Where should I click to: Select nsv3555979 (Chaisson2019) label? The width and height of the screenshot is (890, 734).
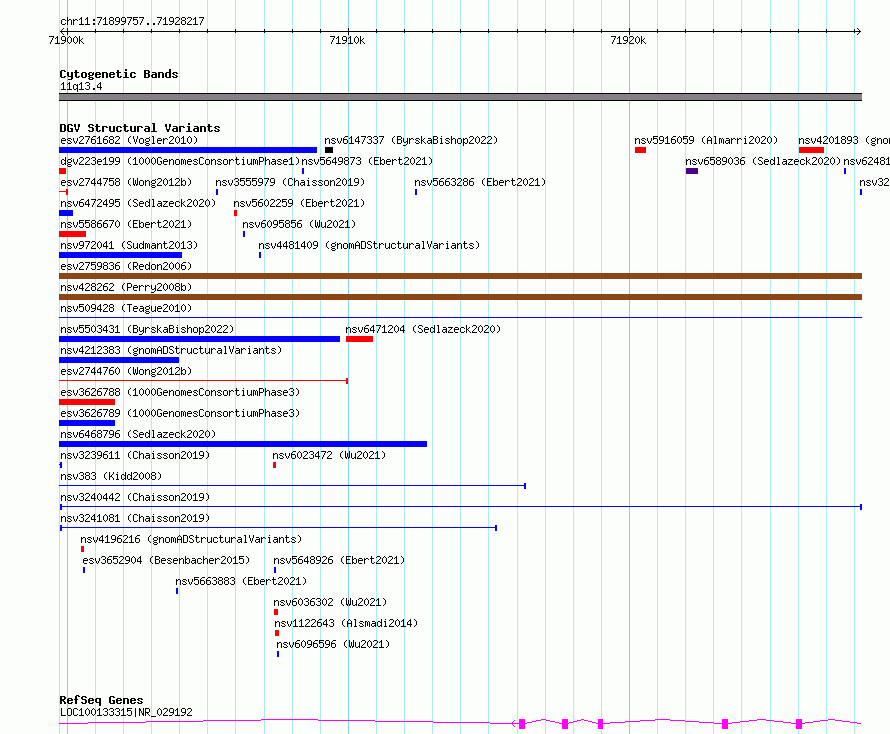pyautogui.click(x=290, y=182)
